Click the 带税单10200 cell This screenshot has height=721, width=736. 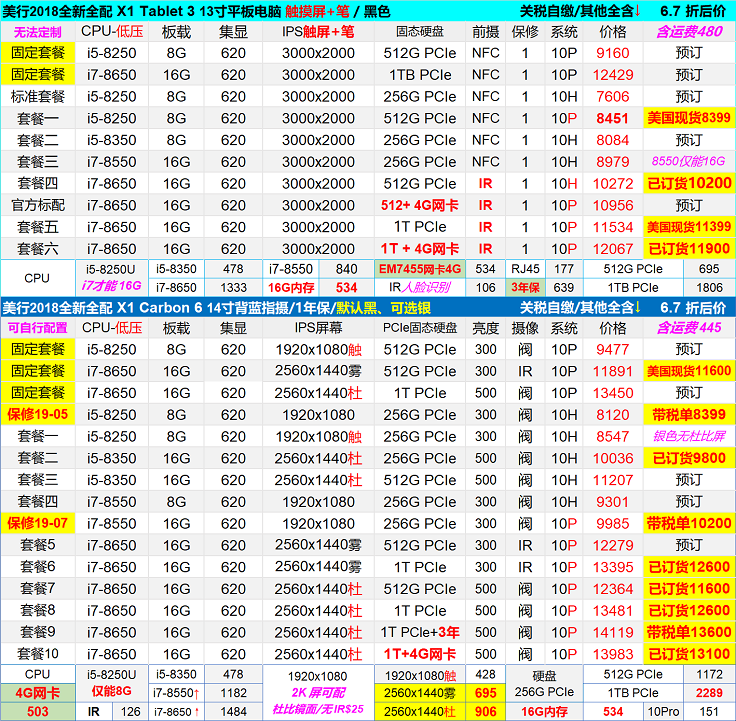[x=689, y=523]
